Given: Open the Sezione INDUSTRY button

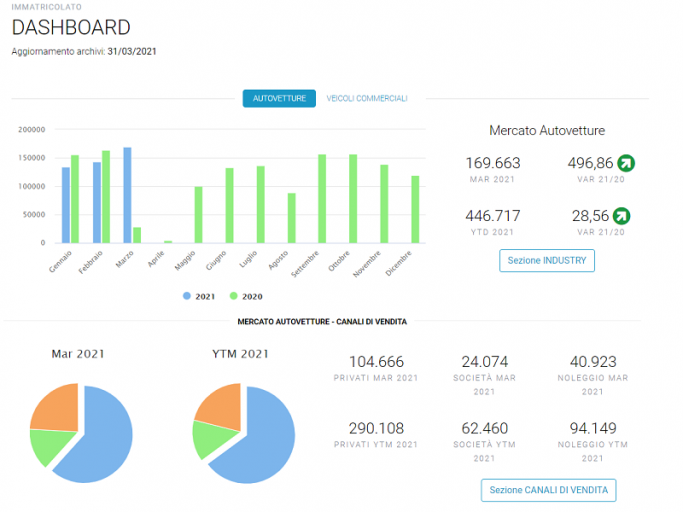Looking at the screenshot, I should [547, 261].
